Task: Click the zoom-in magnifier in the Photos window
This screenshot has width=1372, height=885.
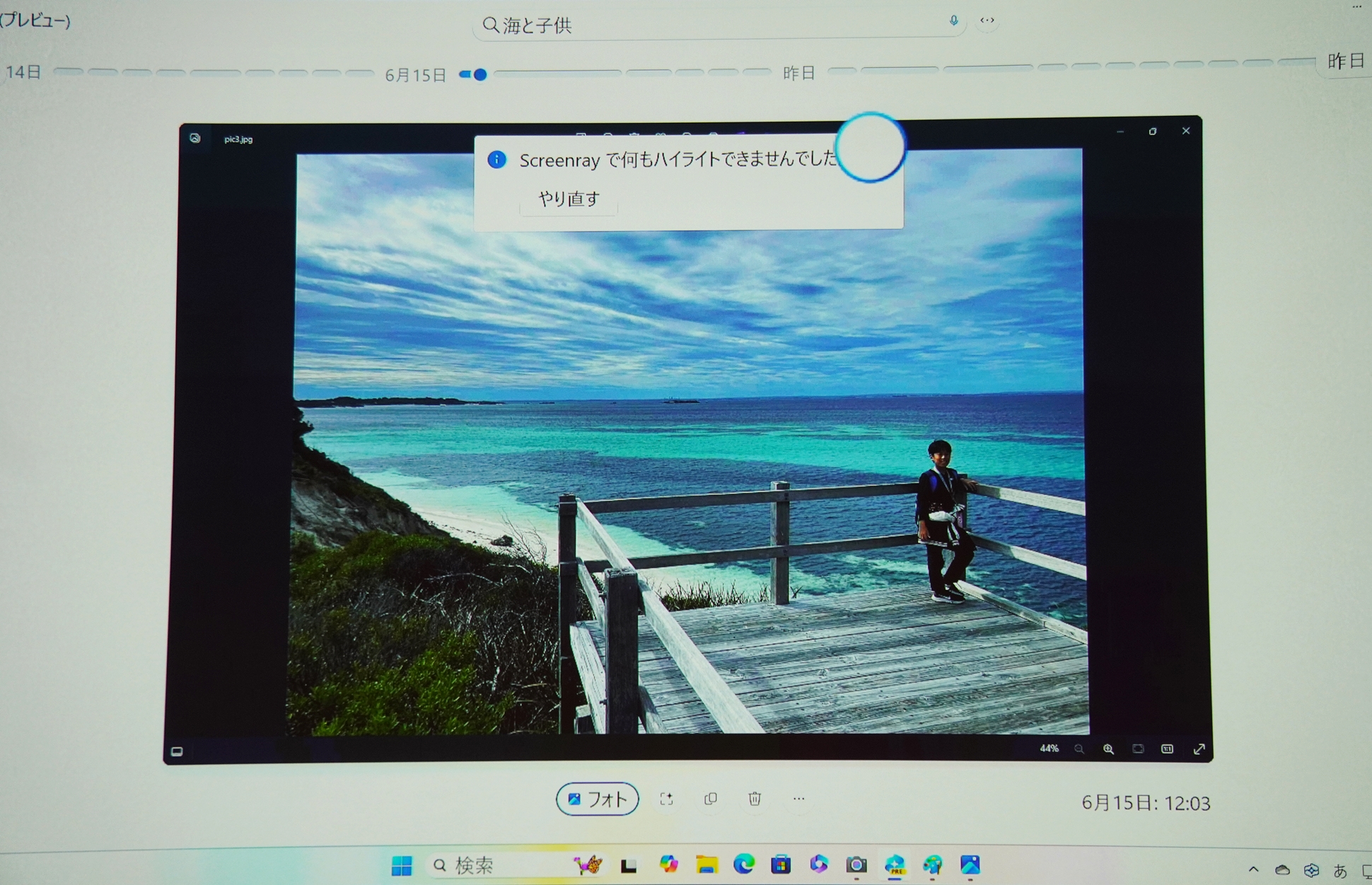Action: coord(1108,749)
